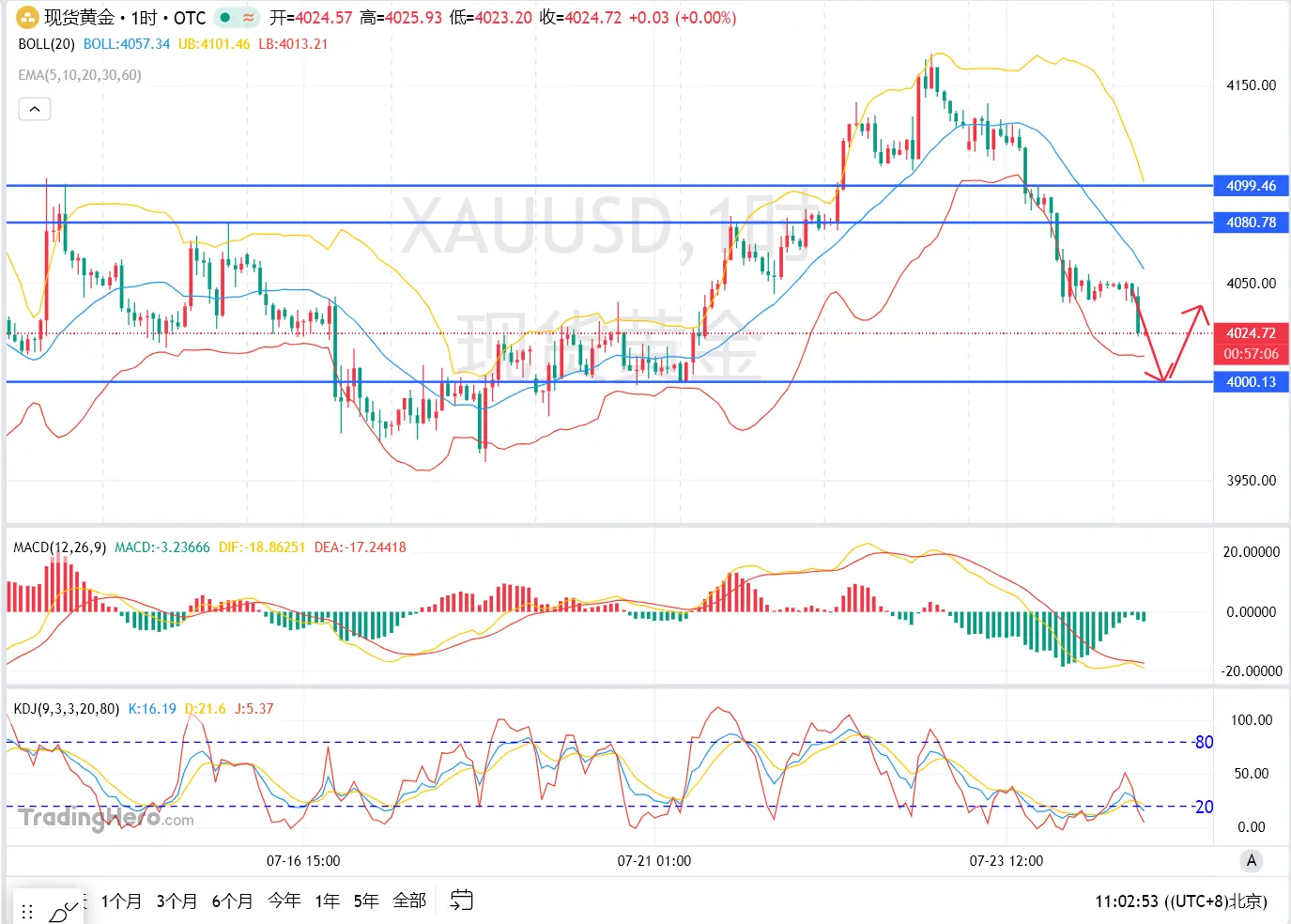Click the KDJ J:5.37 value

pos(254,709)
